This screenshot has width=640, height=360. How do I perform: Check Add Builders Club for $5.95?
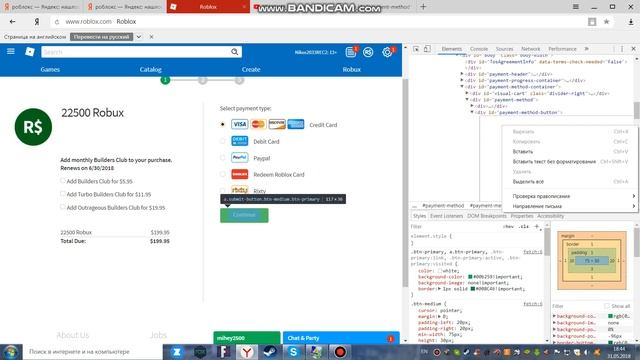[x=62, y=180]
